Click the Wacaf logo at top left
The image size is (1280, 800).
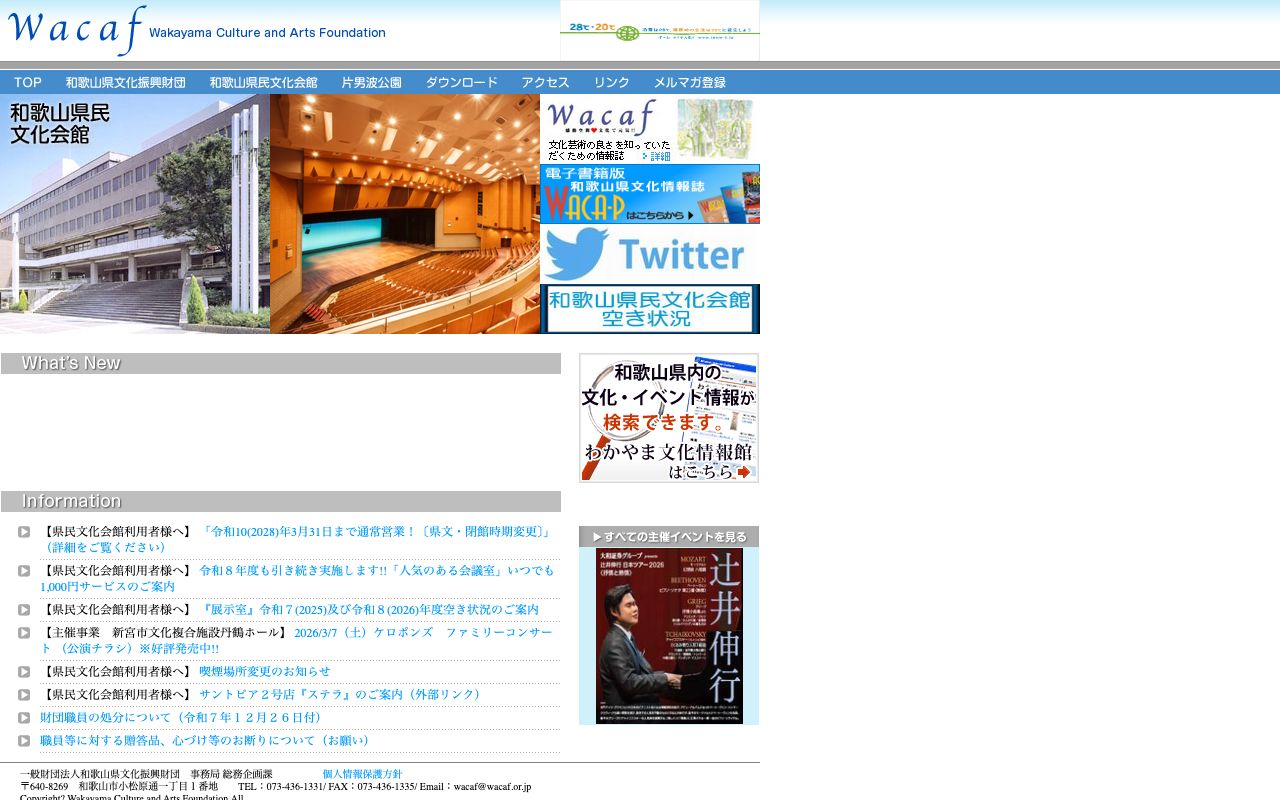75,30
